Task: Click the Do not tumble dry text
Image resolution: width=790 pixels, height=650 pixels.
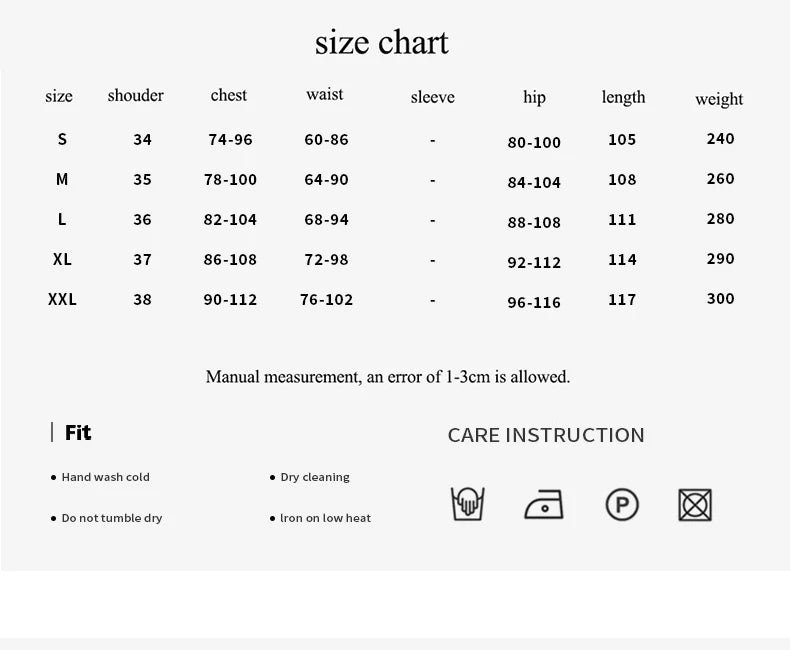Action: pyautogui.click(x=111, y=518)
